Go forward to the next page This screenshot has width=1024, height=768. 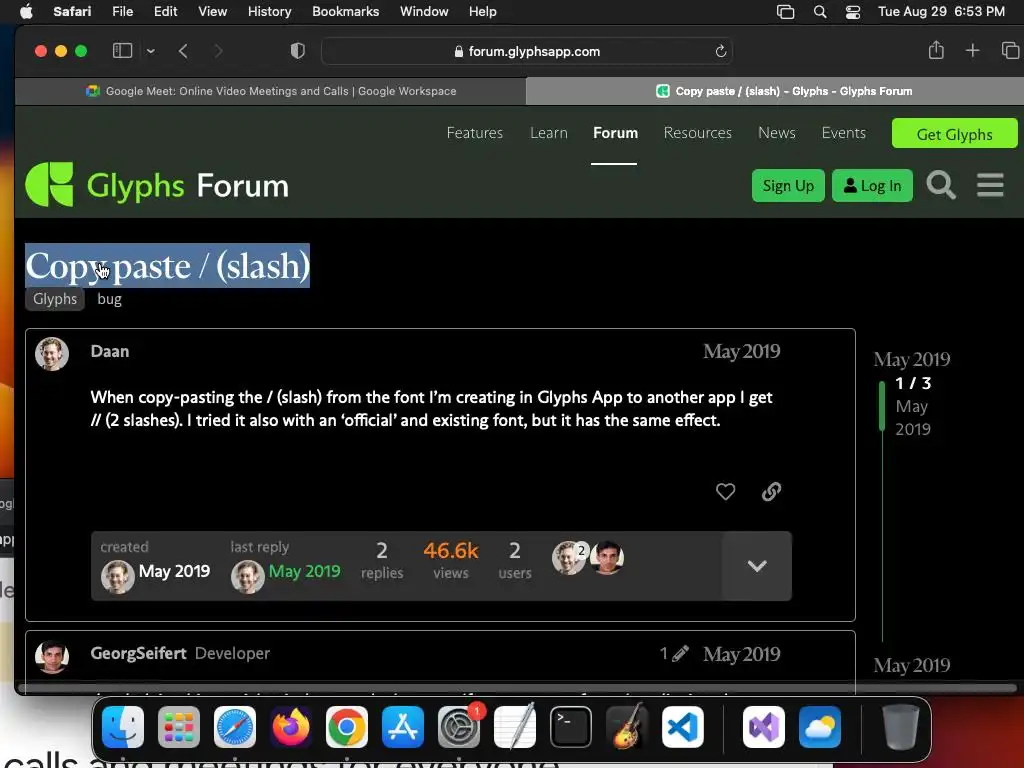[218, 51]
